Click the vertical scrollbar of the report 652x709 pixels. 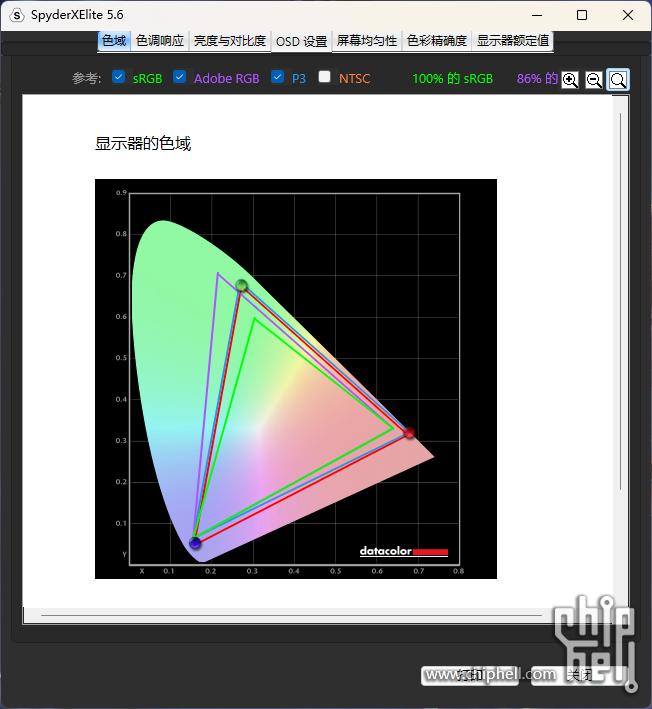620,301
